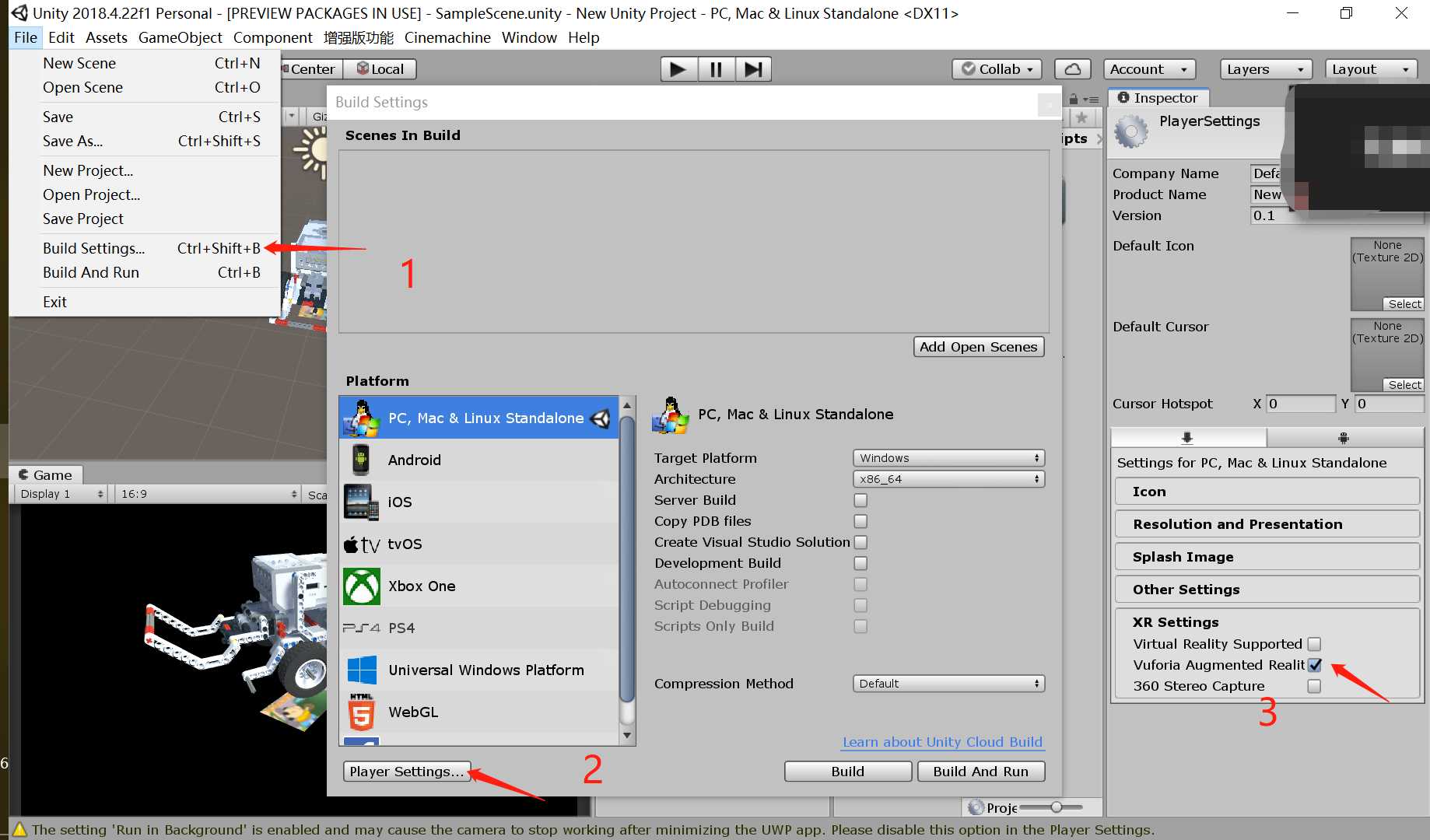Screen dimensions: 1430x840
Task: Check Create Visual Studio Solution
Action: point(860,542)
